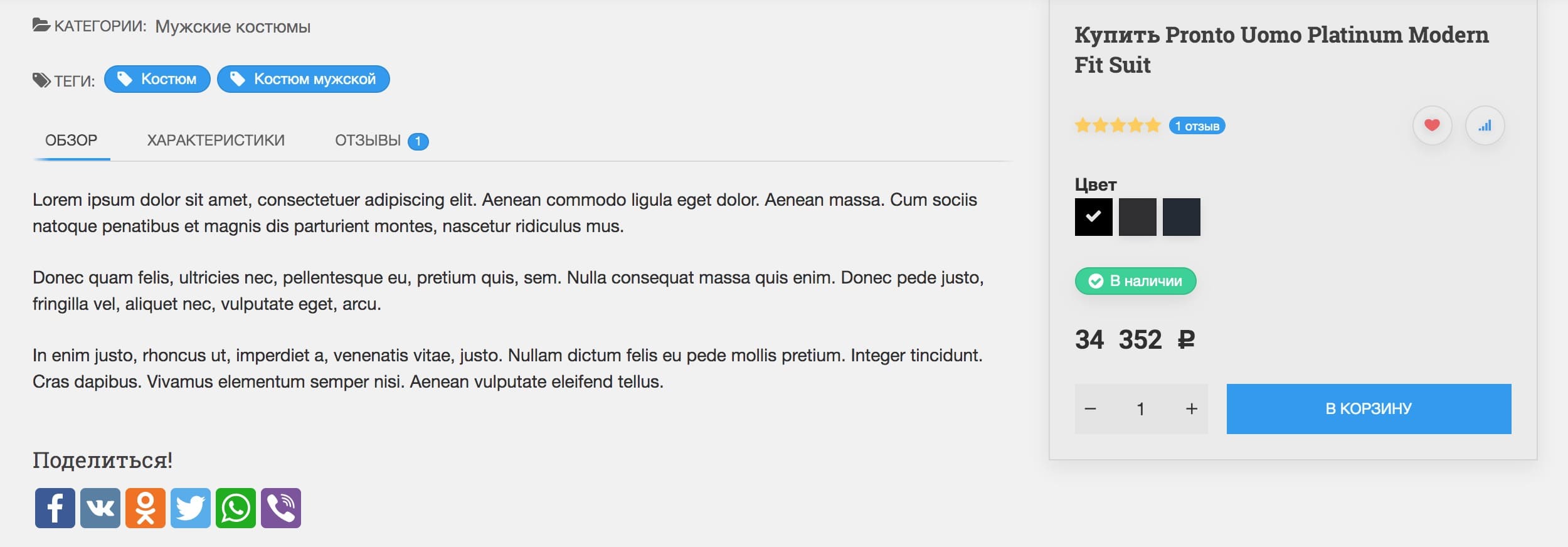Share the product on Facebook
This screenshot has width=1568, height=547.
tap(55, 508)
